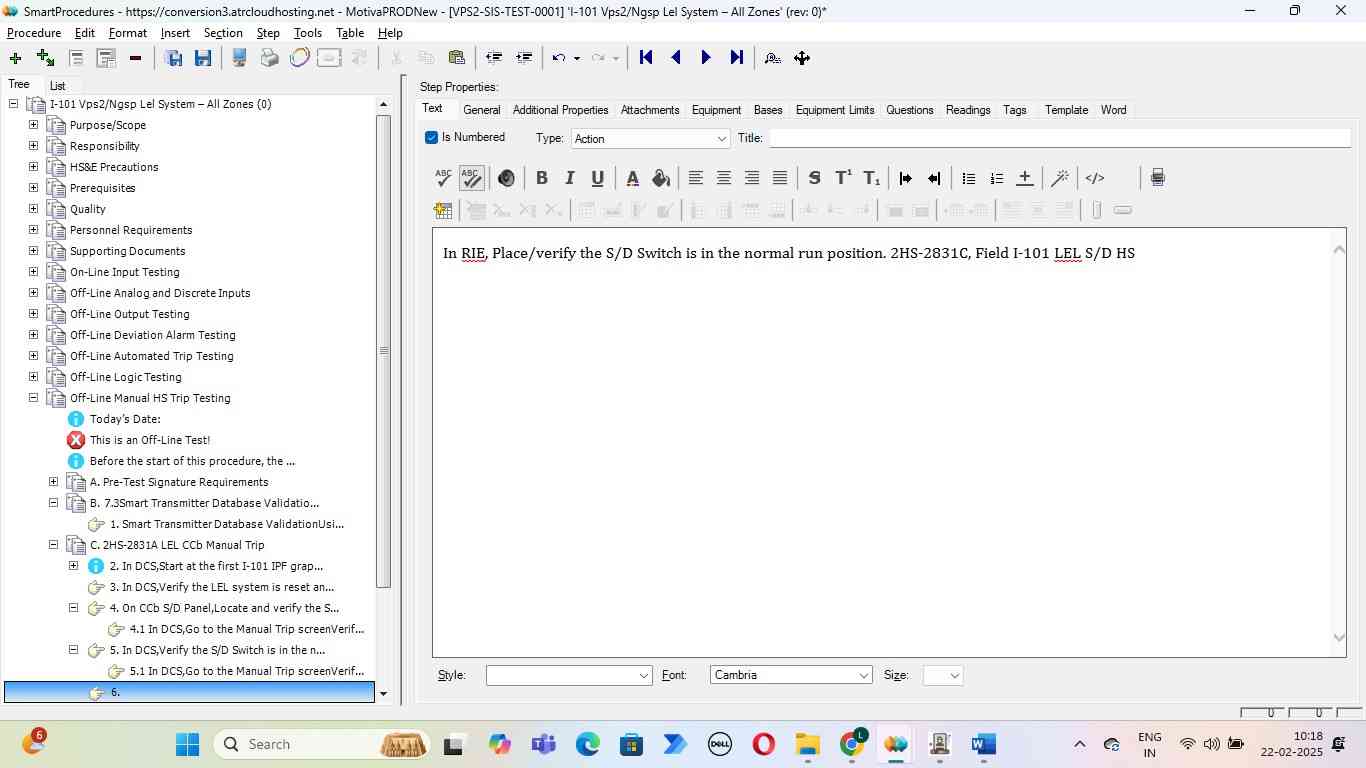This screenshot has height=768, width=1366.
Task: Switch to the Attachments tab
Action: [x=650, y=110]
